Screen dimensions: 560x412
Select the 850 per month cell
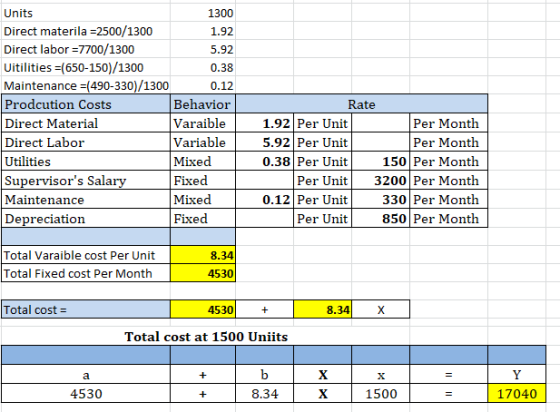point(380,218)
